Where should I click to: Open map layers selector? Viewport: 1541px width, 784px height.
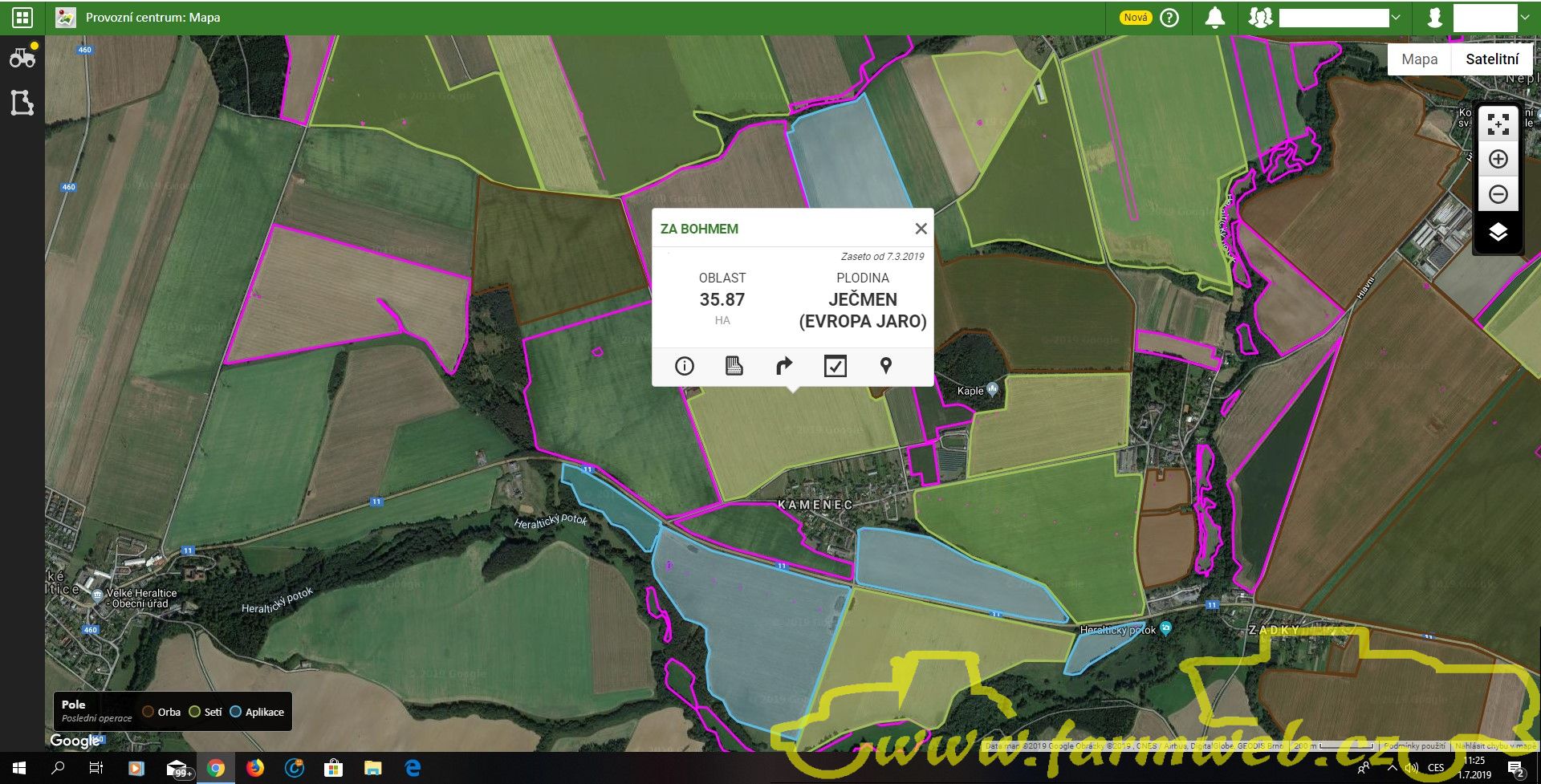pos(1498,233)
